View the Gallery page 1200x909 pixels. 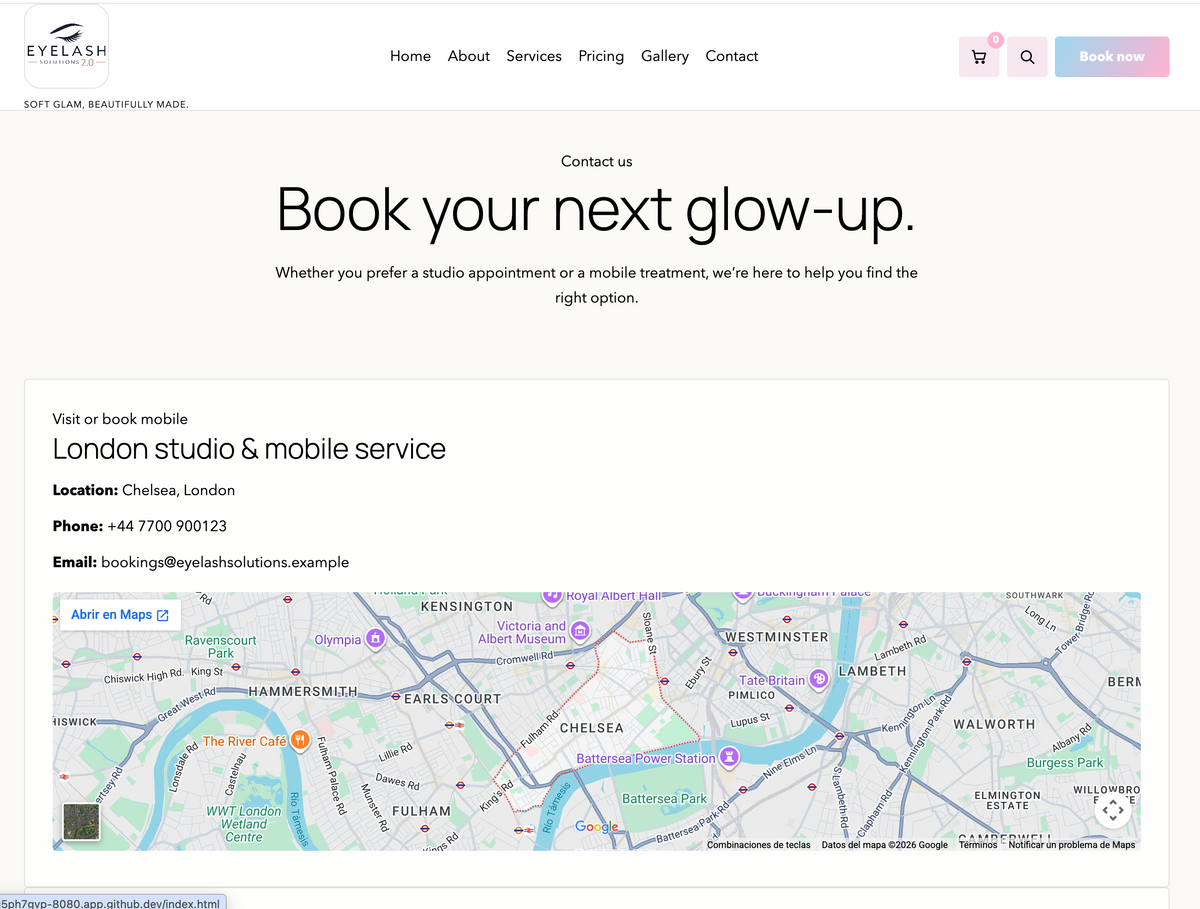tap(665, 56)
